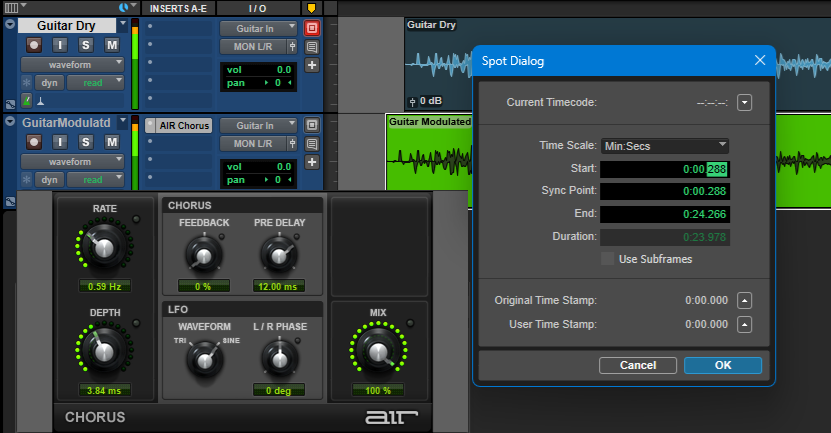Click the dyn button on GuitarModulatd
This screenshot has height=433, width=831.
pyautogui.click(x=49, y=180)
